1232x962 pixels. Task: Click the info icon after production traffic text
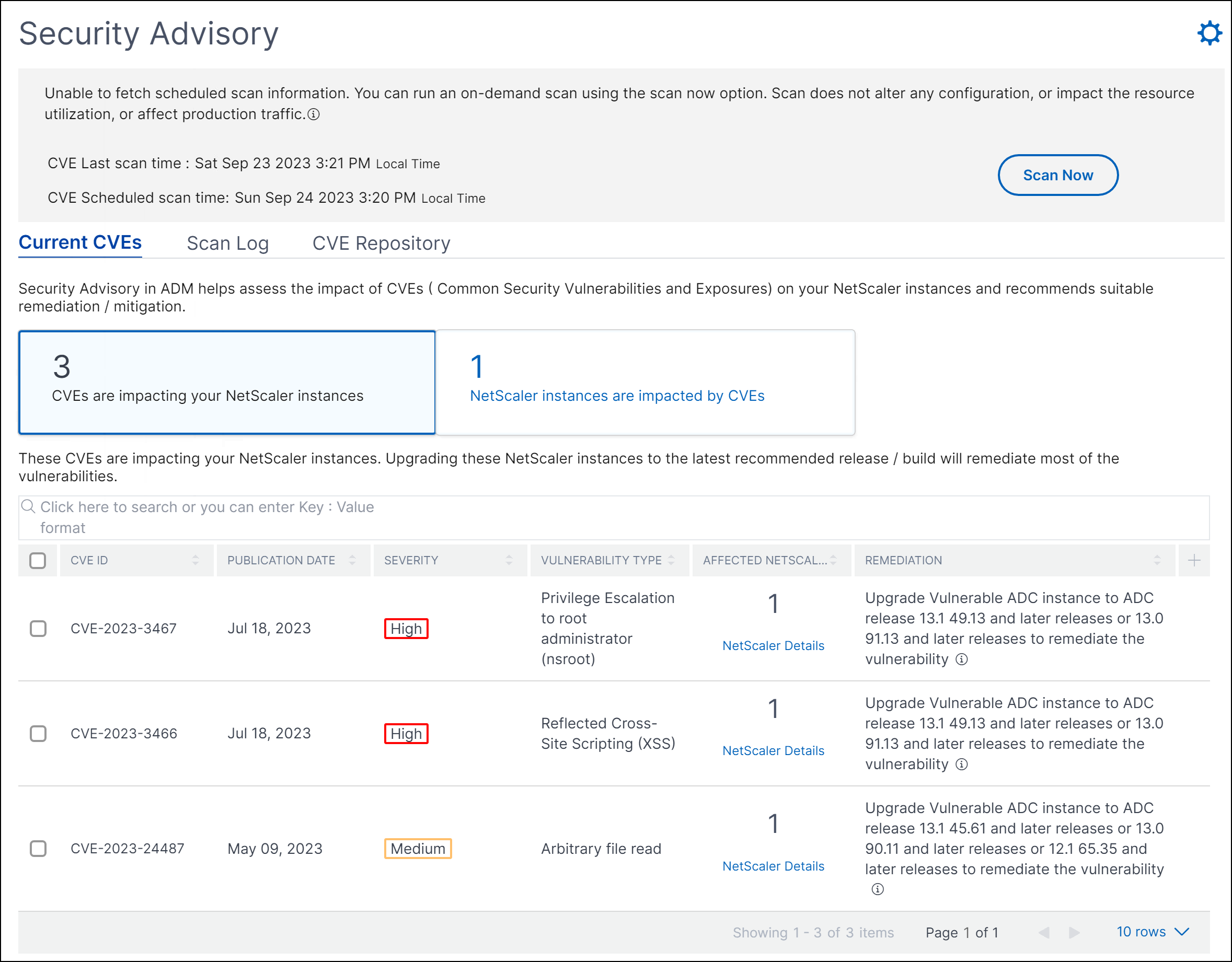(x=314, y=114)
